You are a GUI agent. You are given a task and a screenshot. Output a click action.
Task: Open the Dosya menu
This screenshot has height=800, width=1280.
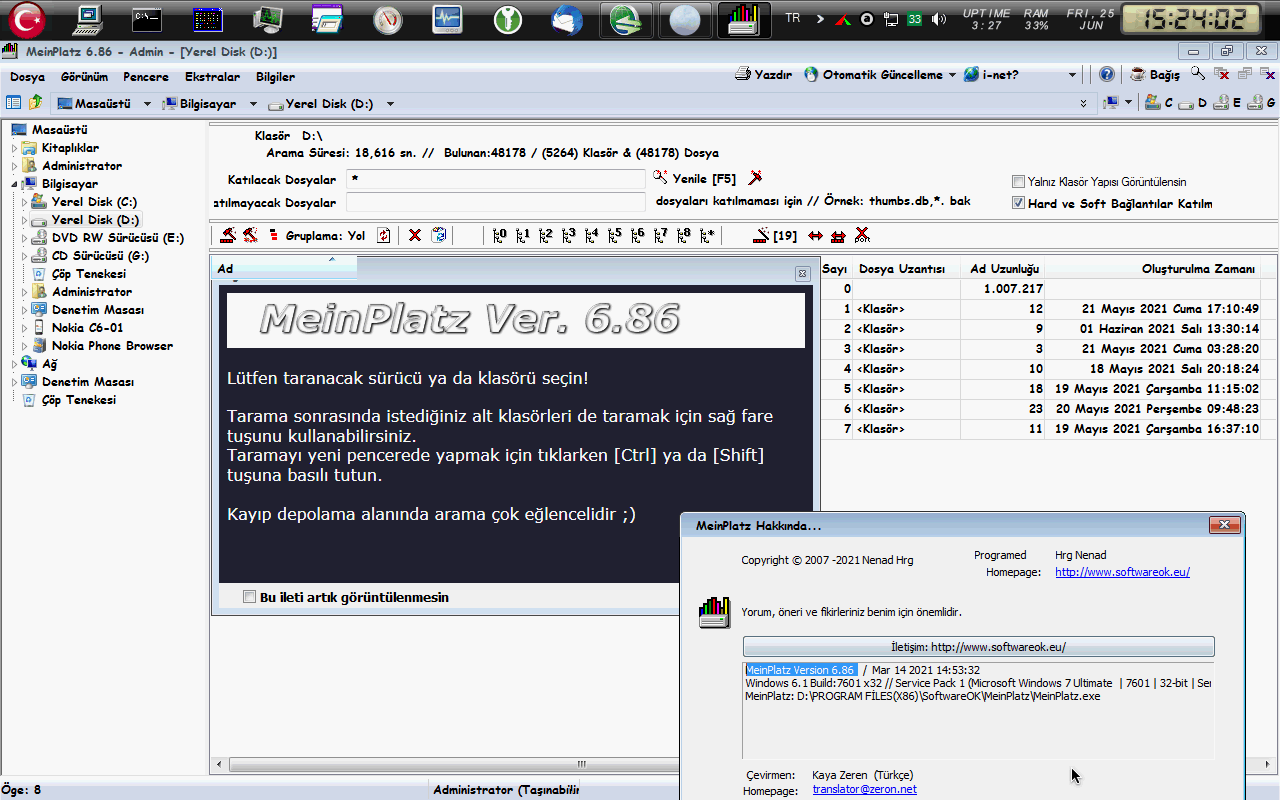(x=28, y=77)
